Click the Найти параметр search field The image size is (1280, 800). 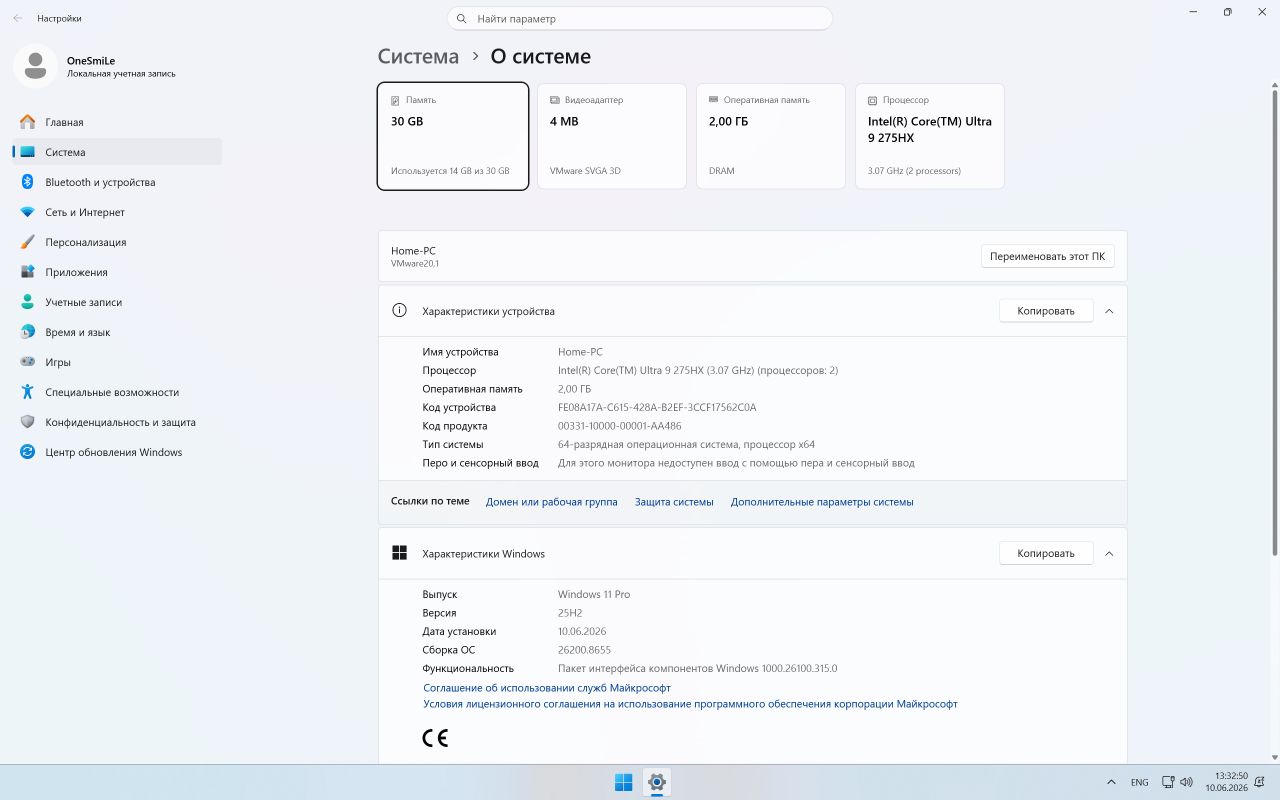640,18
